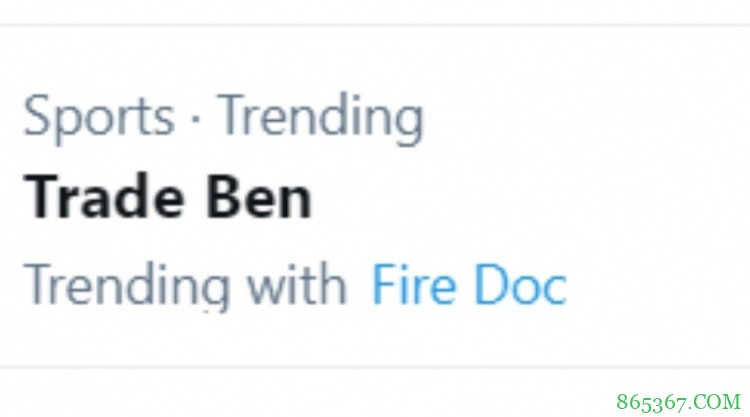Click the gray strip above the trending card
Image resolution: width=750 pixels, height=417 pixels.
[375, 11]
